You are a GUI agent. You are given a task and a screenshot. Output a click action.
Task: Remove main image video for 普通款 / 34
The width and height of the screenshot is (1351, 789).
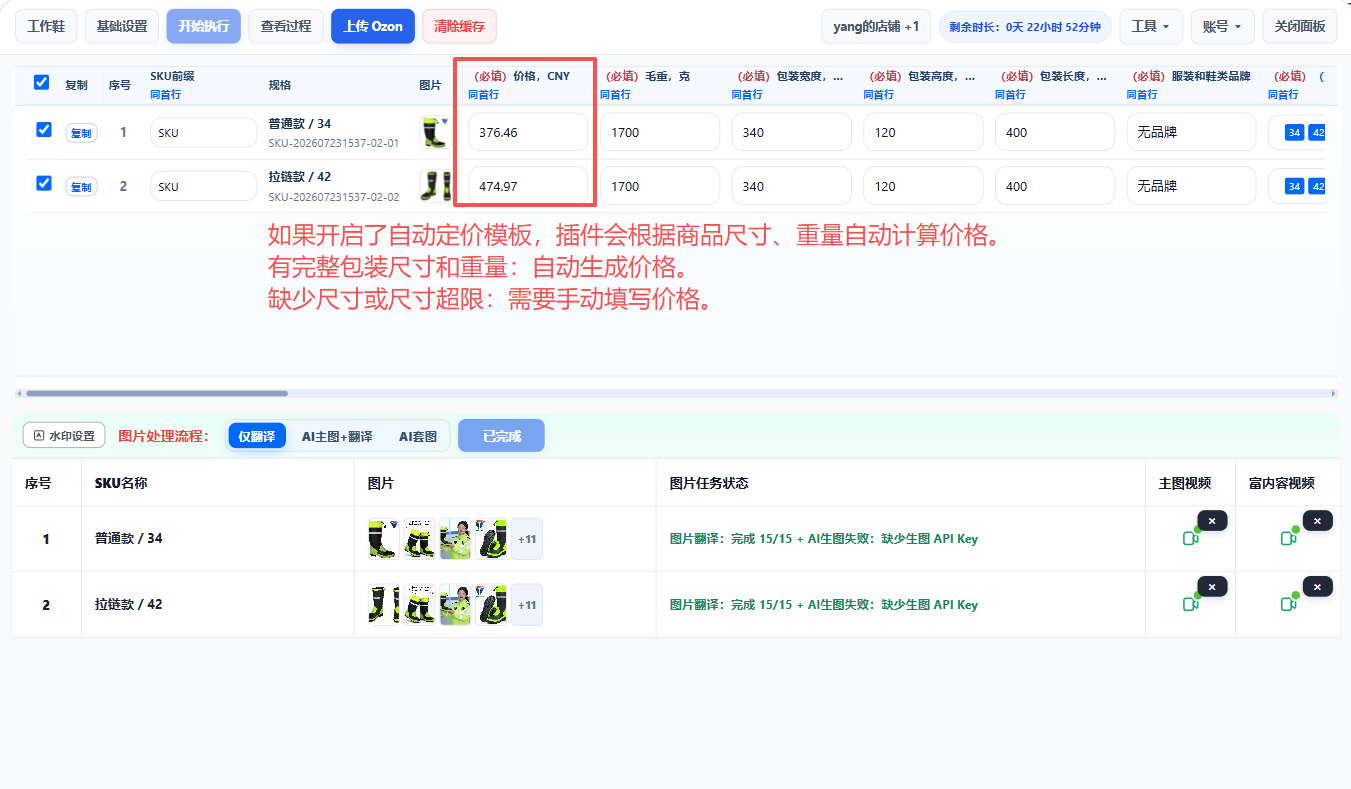click(1212, 521)
